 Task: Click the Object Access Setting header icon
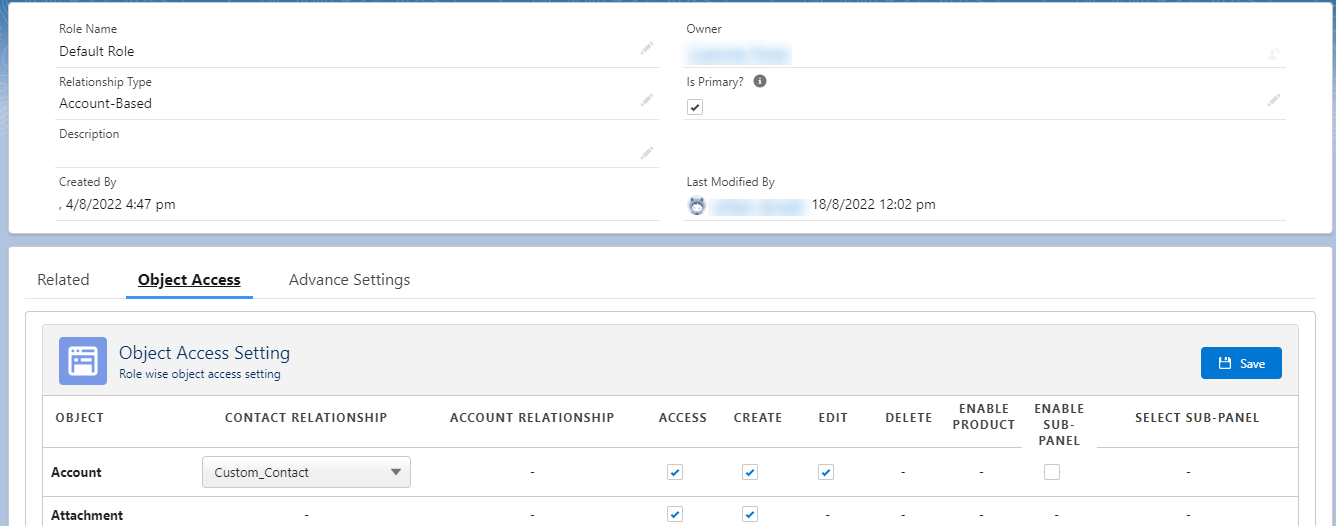[83, 361]
